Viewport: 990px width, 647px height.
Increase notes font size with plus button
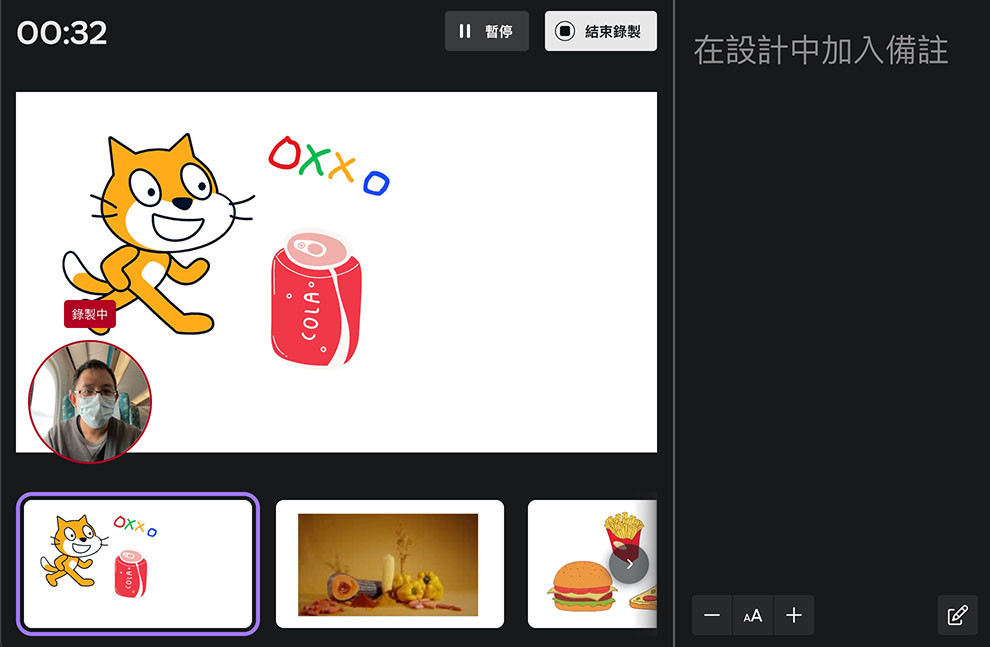(x=794, y=615)
